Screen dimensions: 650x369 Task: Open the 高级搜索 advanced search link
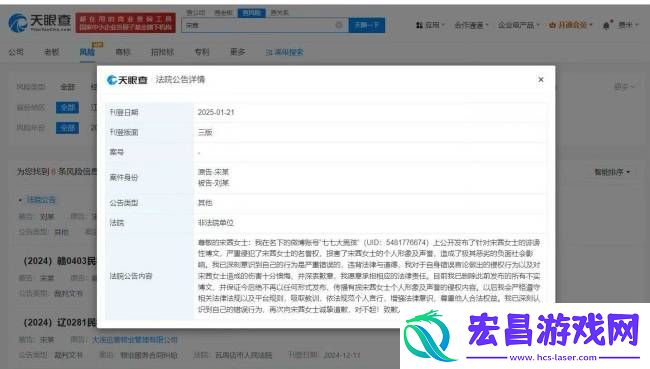284,52
